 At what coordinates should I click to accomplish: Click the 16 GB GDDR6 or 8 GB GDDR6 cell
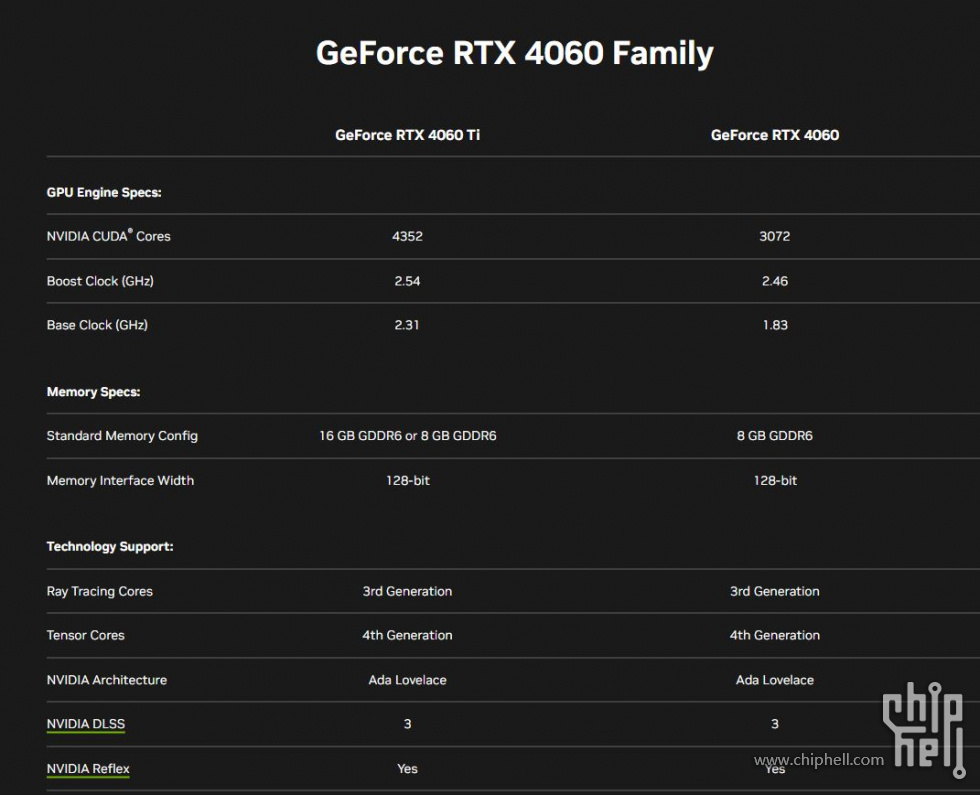(x=408, y=436)
